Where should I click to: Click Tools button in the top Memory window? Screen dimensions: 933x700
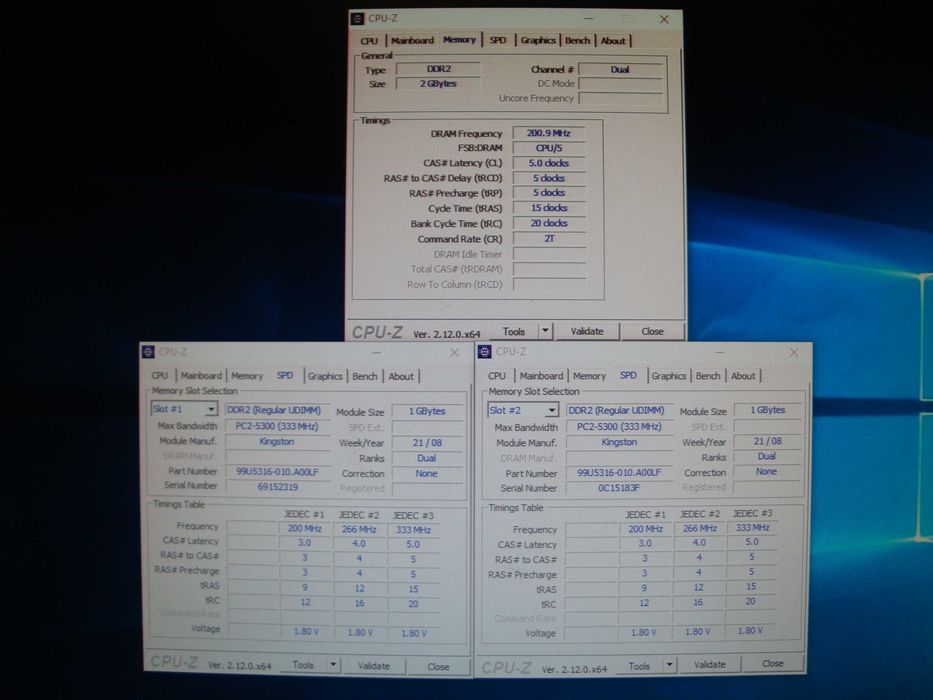click(514, 332)
